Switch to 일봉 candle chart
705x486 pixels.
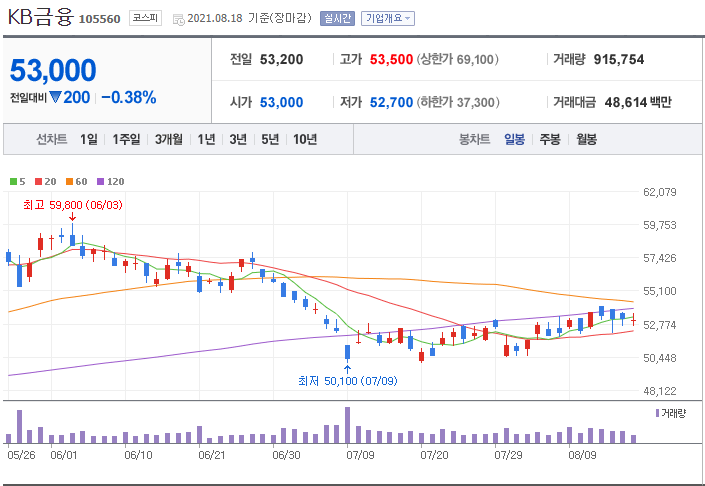[x=514, y=139]
